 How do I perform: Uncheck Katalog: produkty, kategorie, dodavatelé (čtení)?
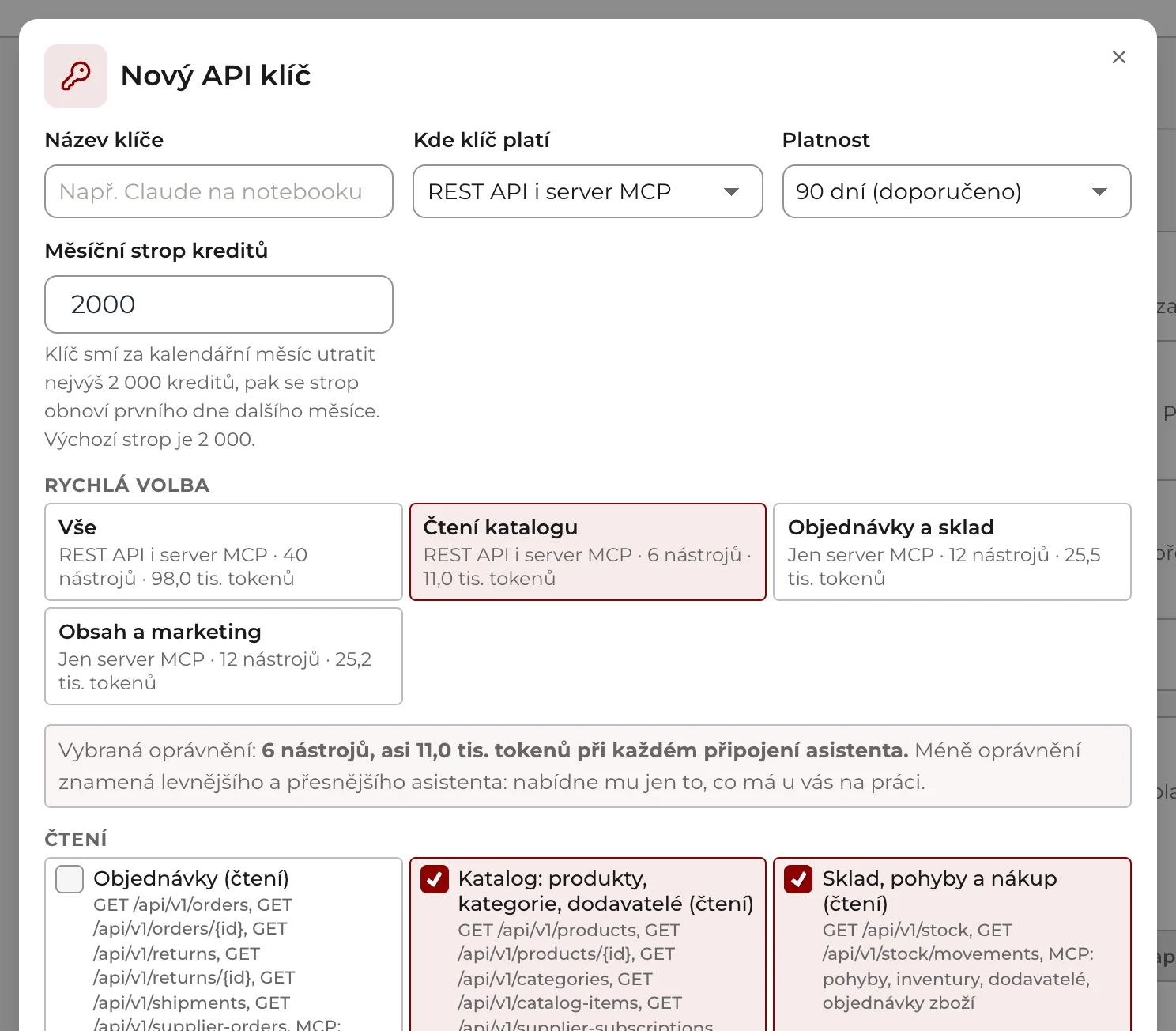(x=435, y=879)
